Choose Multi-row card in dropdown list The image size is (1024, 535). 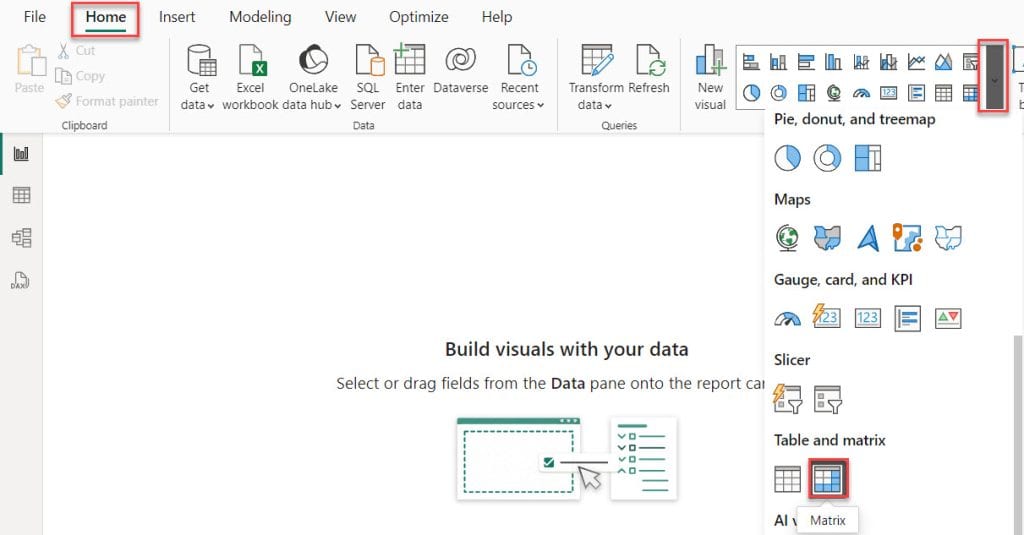click(x=908, y=318)
